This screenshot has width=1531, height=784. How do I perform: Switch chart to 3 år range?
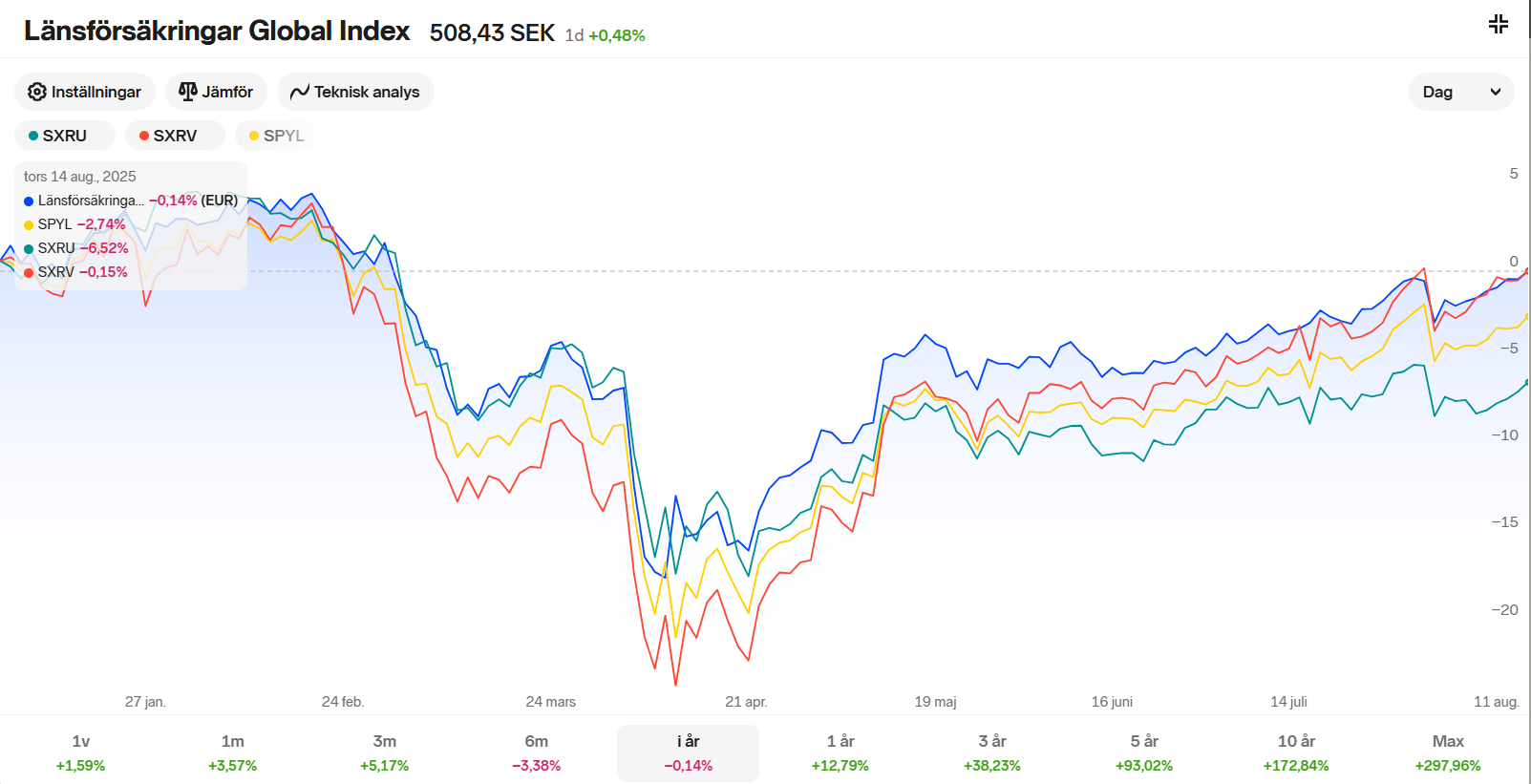(x=991, y=752)
